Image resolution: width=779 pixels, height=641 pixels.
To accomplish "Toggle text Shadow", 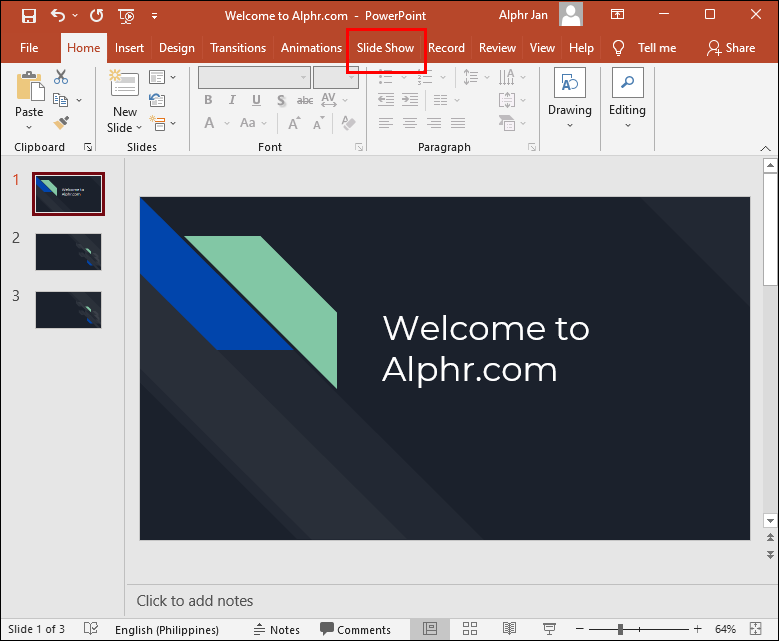I will (x=281, y=101).
